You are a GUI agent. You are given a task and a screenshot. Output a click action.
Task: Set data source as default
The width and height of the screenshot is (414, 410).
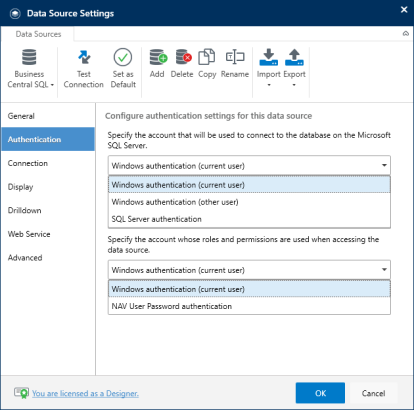point(123,69)
